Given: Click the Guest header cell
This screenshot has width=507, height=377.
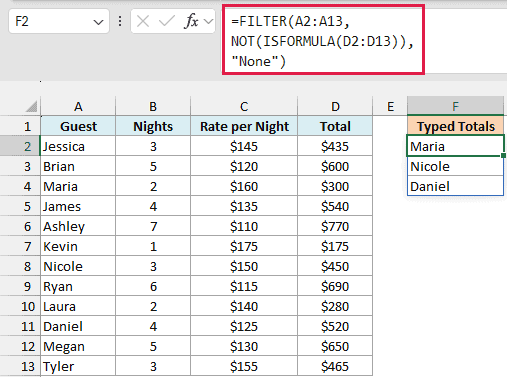Looking at the screenshot, I should pos(78,126).
